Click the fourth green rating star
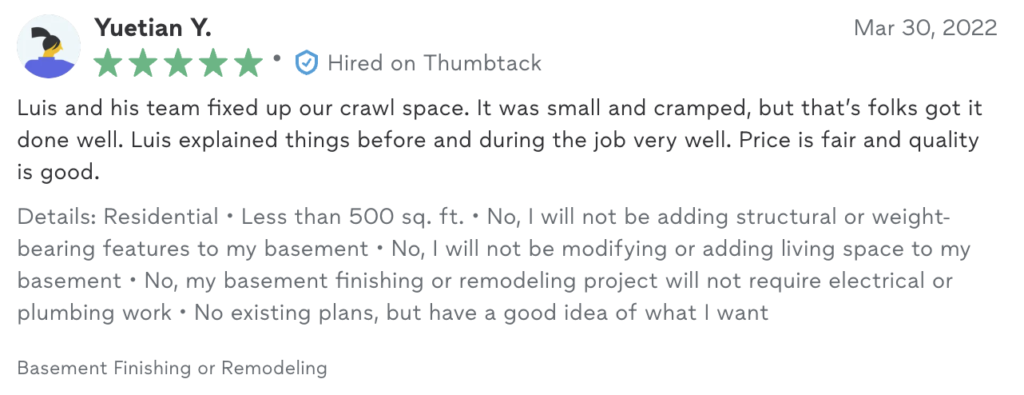The image size is (1024, 395). [213, 63]
